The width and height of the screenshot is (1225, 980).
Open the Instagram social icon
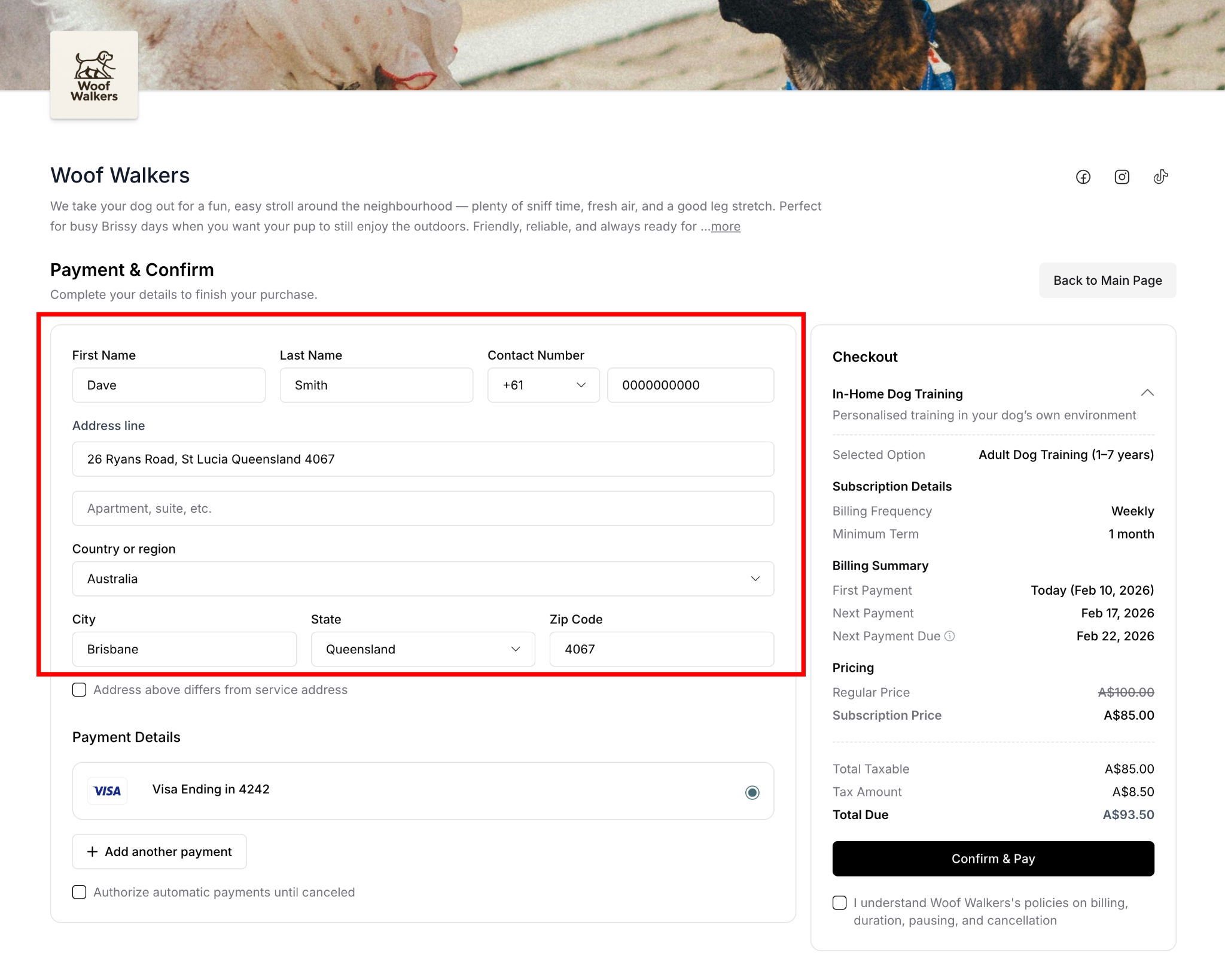click(1122, 177)
